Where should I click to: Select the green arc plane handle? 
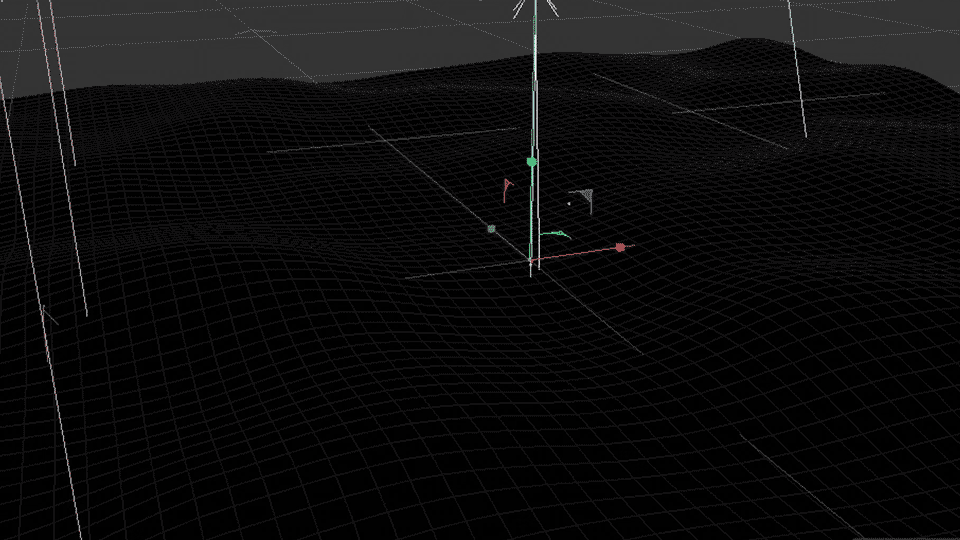(555, 234)
